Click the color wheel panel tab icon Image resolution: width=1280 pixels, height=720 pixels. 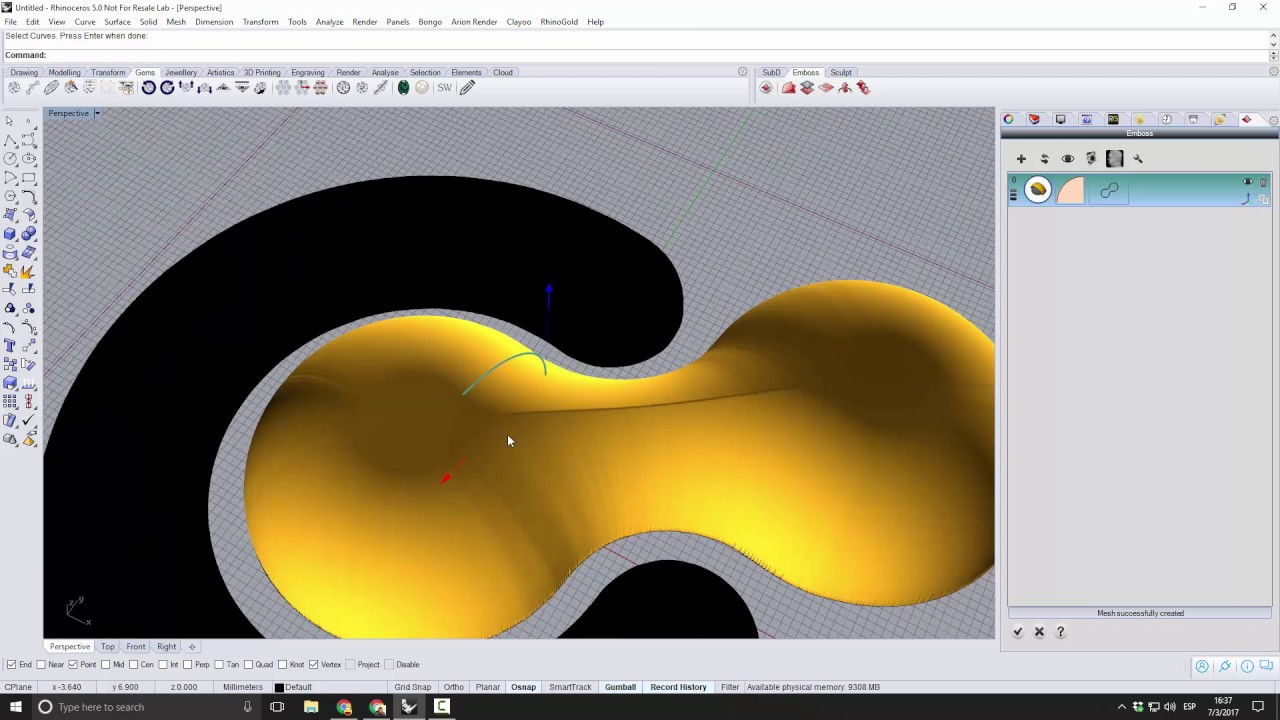click(1009, 120)
